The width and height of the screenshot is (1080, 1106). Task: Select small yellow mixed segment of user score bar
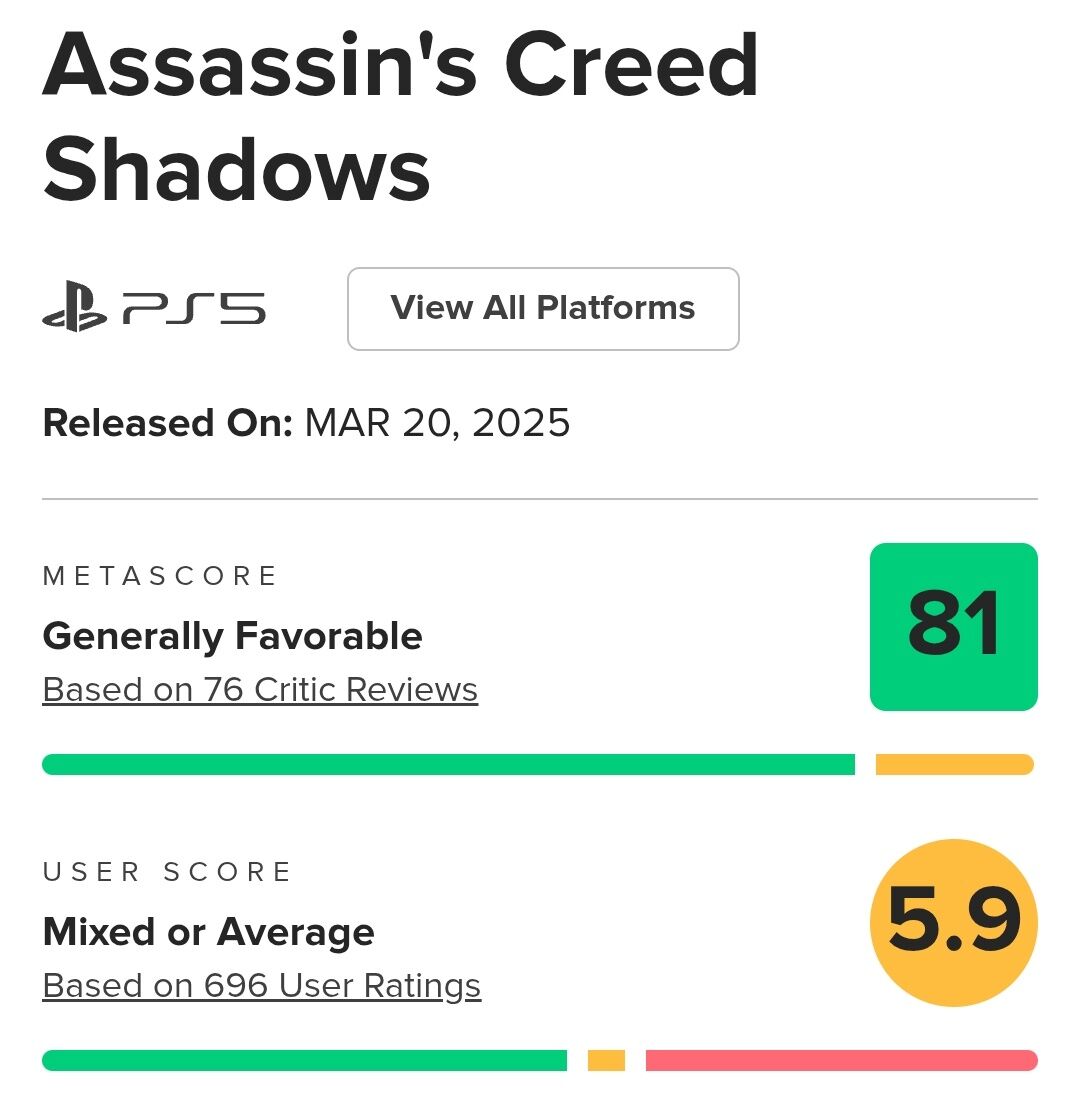click(x=606, y=1060)
